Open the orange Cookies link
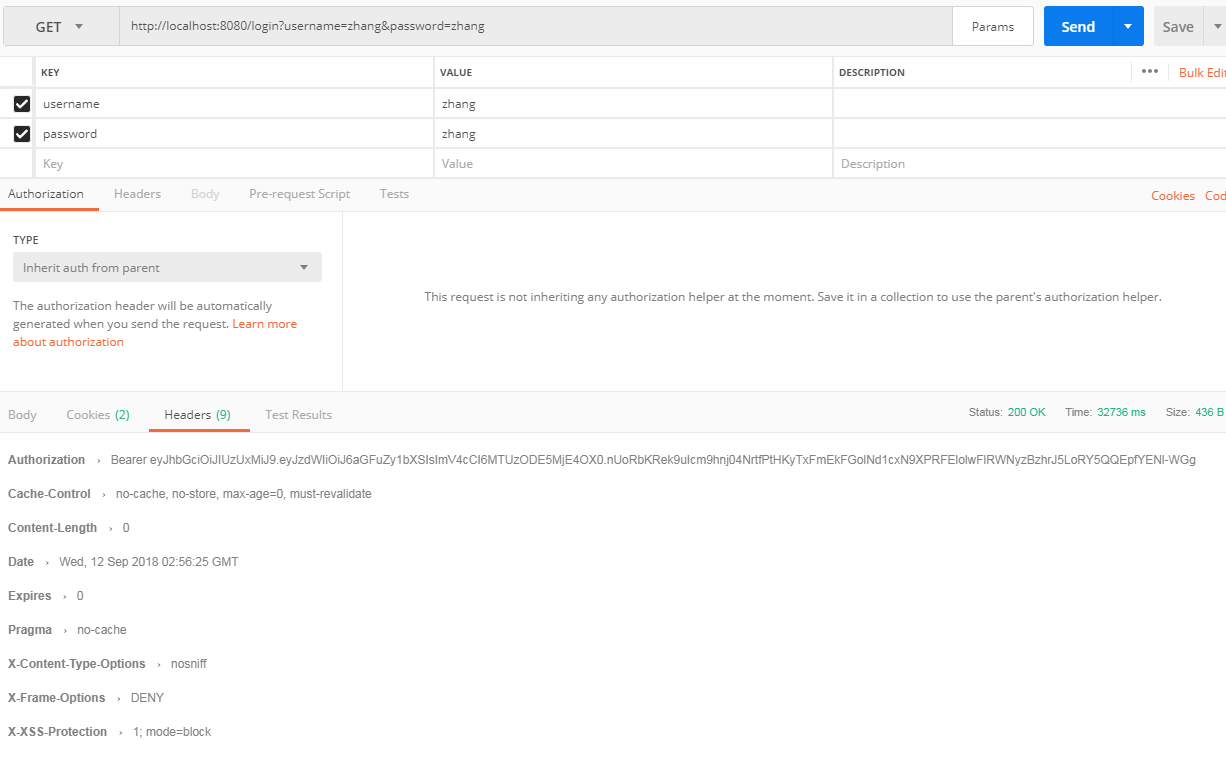This screenshot has width=1226, height=762. tap(1172, 195)
